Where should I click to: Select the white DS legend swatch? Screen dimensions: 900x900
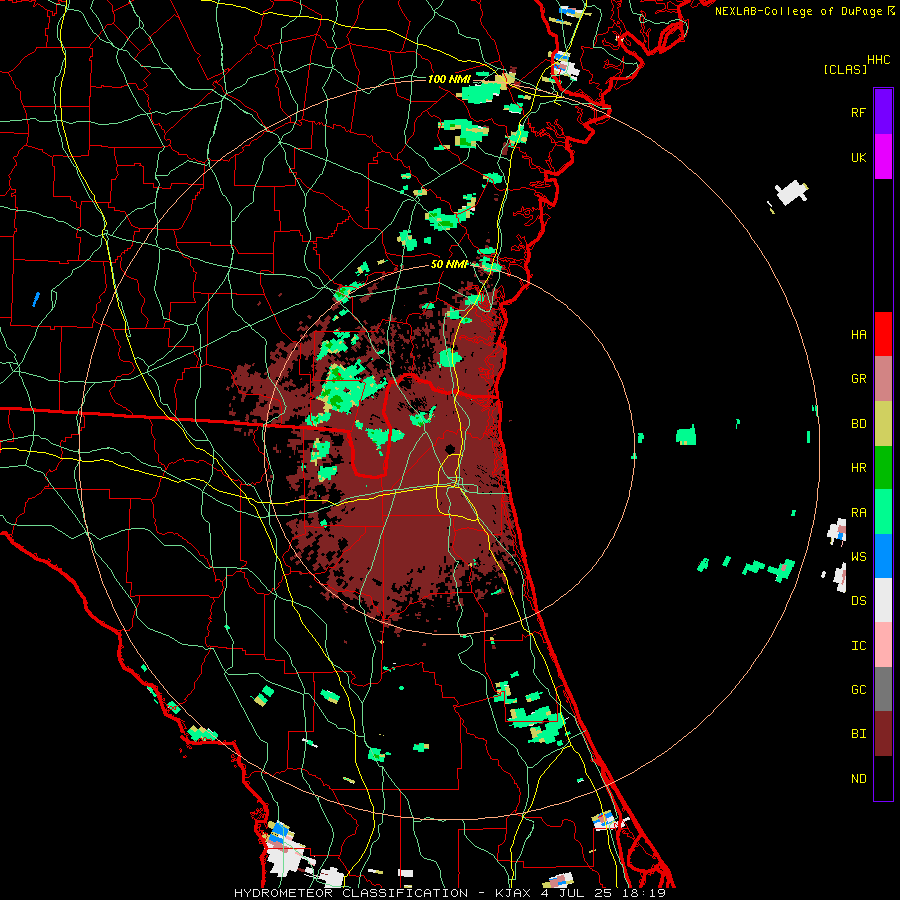[x=883, y=600]
